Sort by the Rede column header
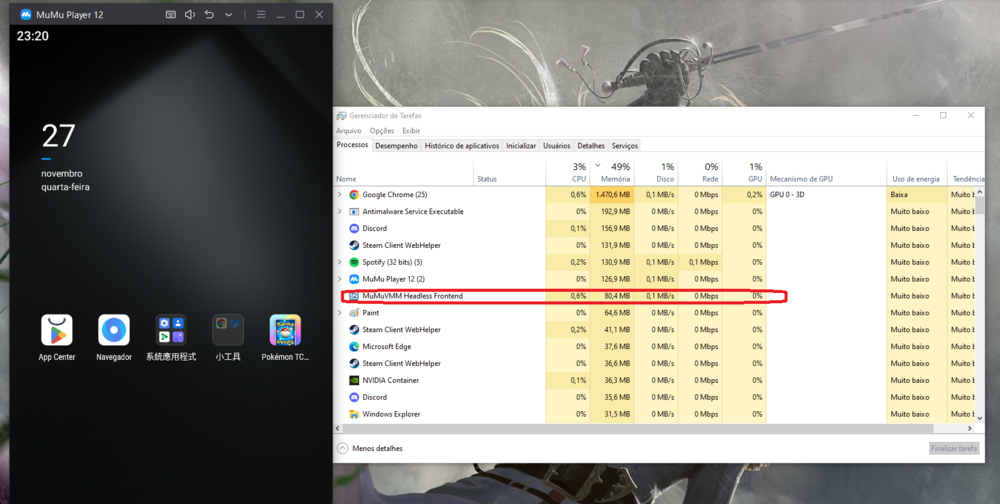Viewport: 1000px width, 504px height. [700, 172]
